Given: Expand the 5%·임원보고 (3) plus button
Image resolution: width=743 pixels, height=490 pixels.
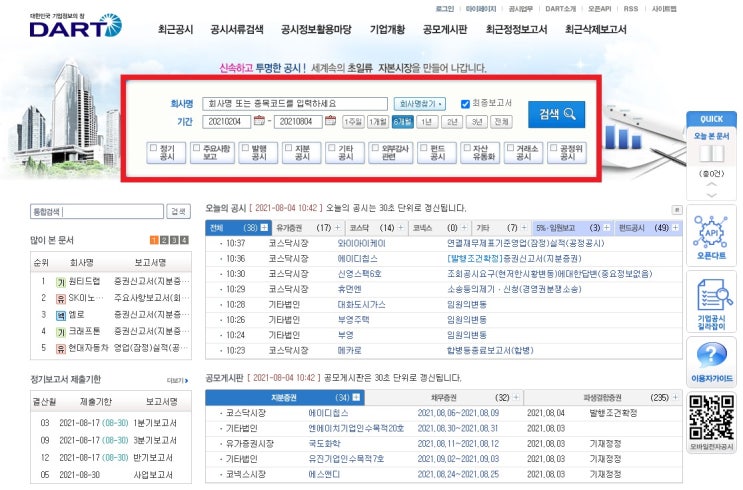Looking at the screenshot, I should (x=606, y=227).
